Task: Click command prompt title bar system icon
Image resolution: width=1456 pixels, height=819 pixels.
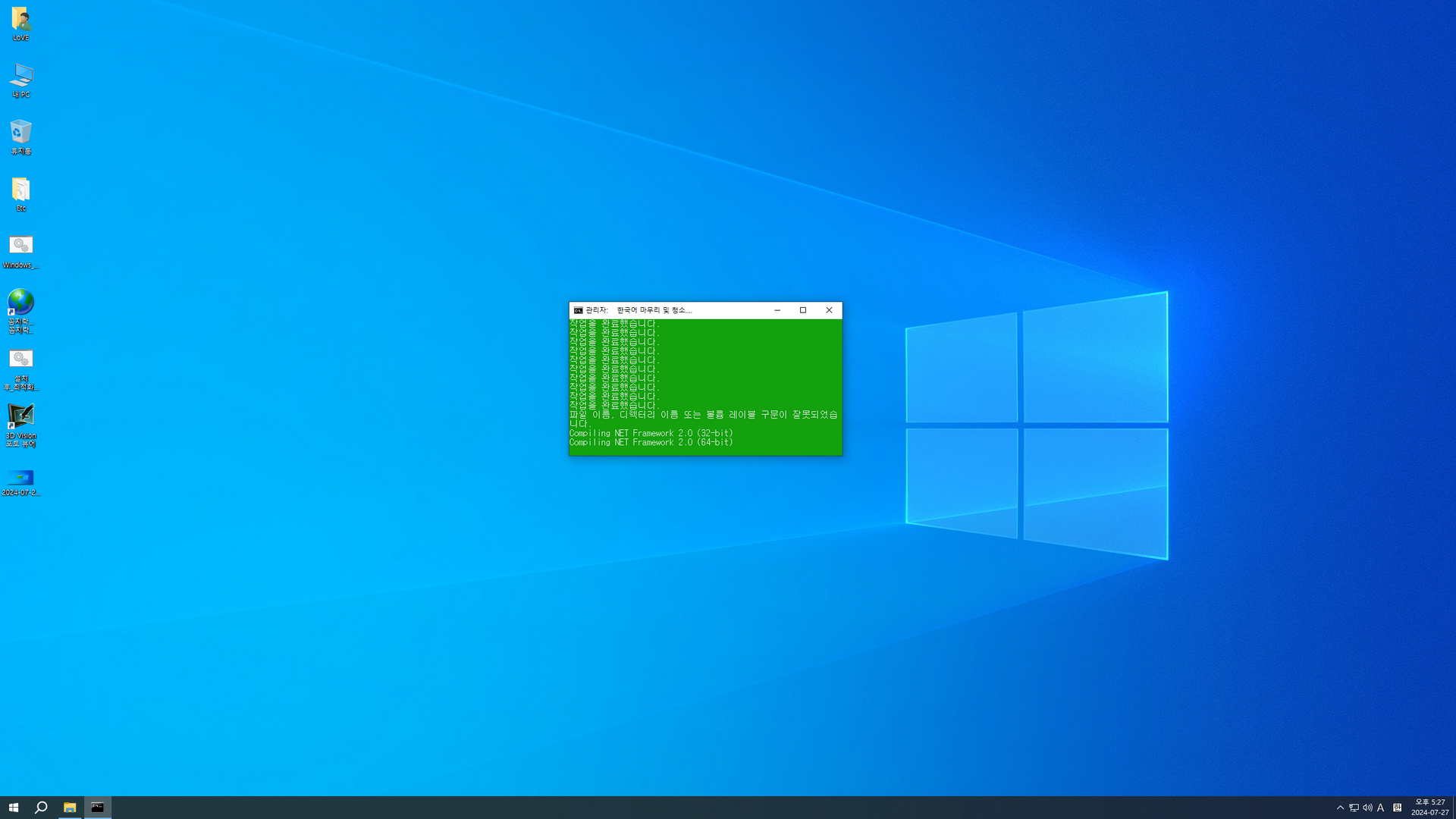Action: [578, 310]
